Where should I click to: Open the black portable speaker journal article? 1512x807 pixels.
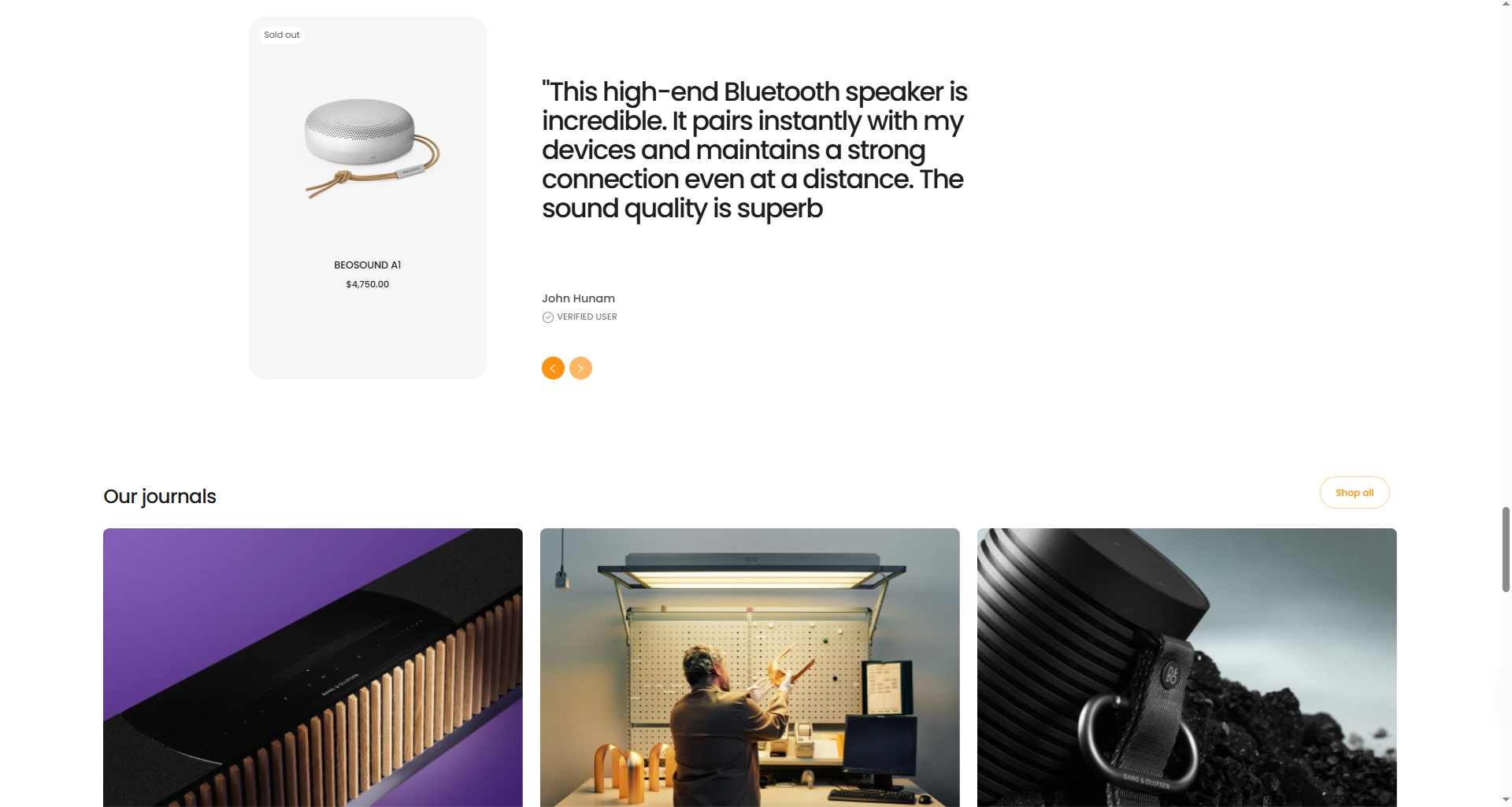click(1187, 668)
